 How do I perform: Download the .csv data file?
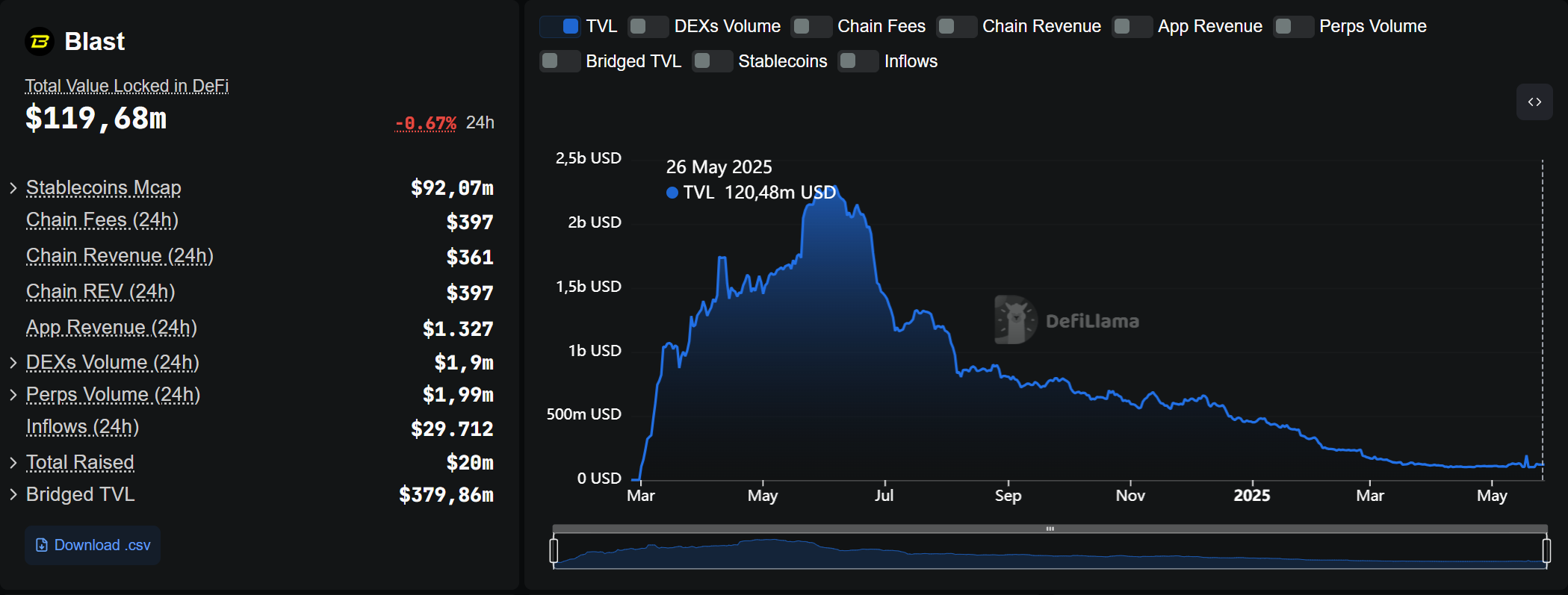point(93,545)
